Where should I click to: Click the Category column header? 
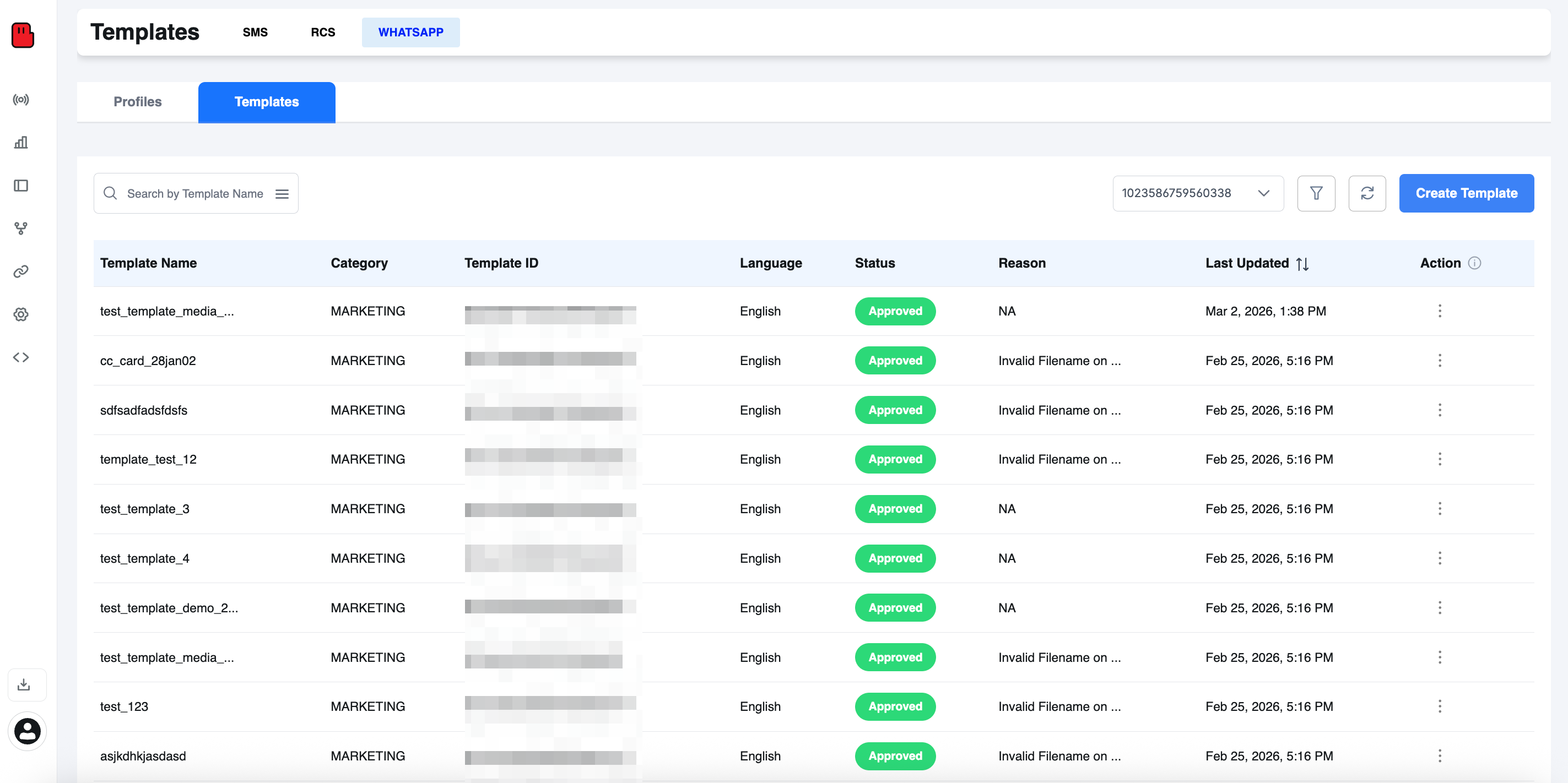359,263
